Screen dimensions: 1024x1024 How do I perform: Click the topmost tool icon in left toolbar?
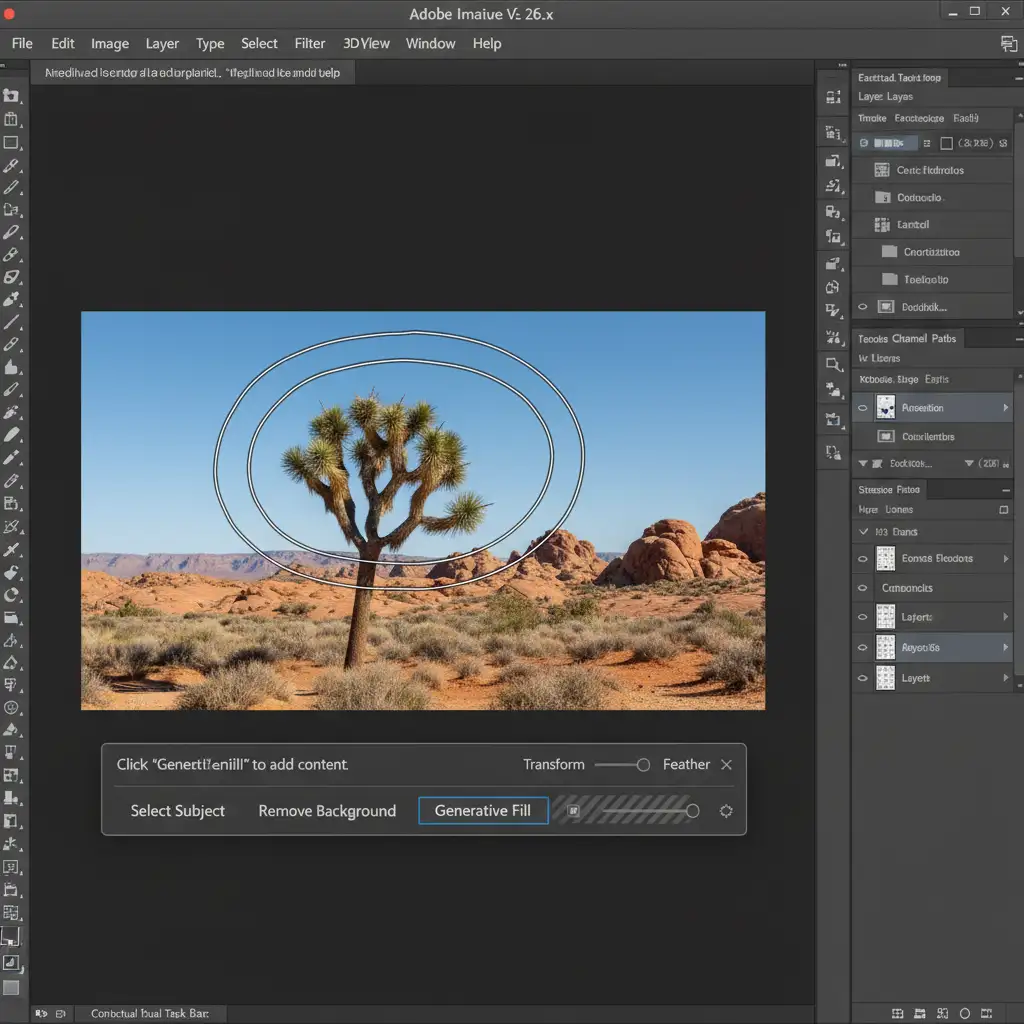point(11,96)
